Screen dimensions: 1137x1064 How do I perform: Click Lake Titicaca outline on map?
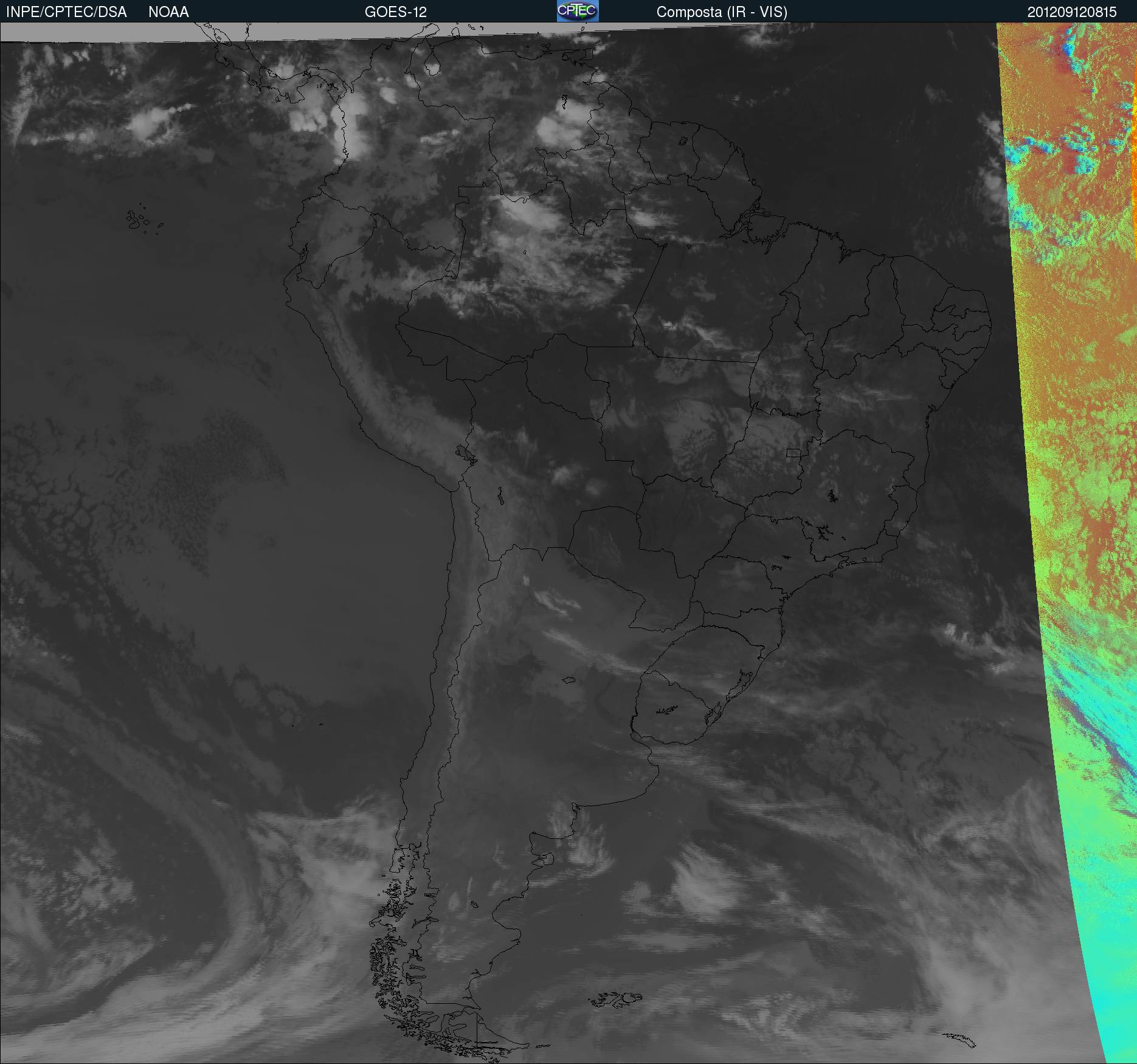(466, 454)
